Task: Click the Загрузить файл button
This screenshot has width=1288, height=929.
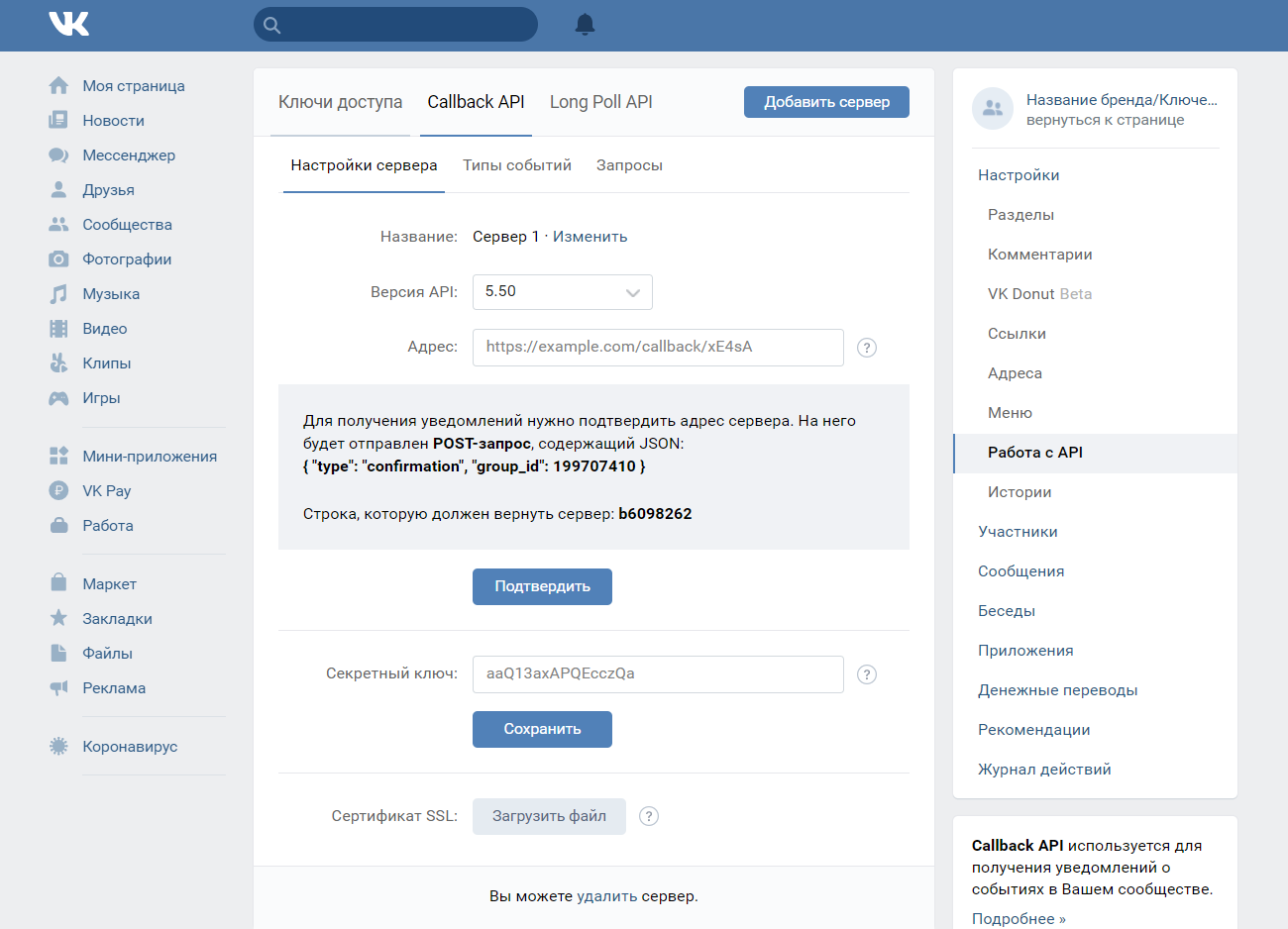Action: click(x=549, y=816)
